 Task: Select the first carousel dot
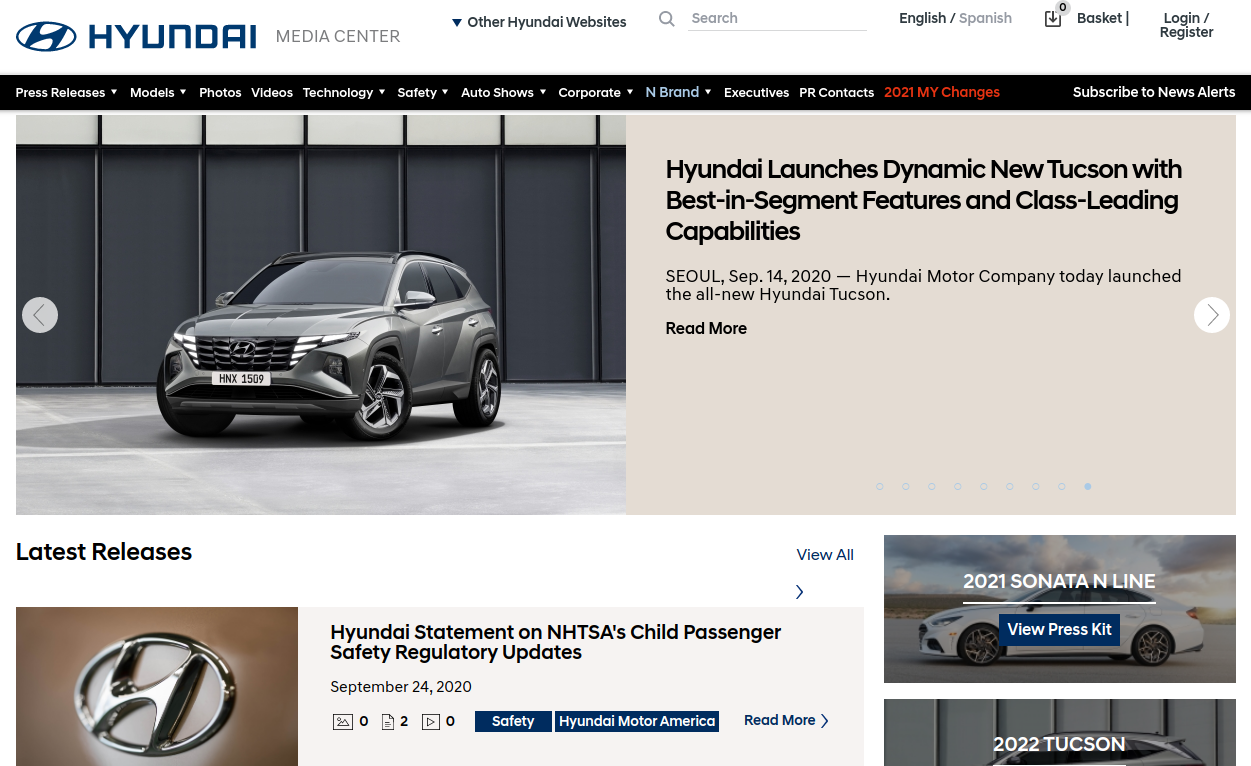point(880,487)
